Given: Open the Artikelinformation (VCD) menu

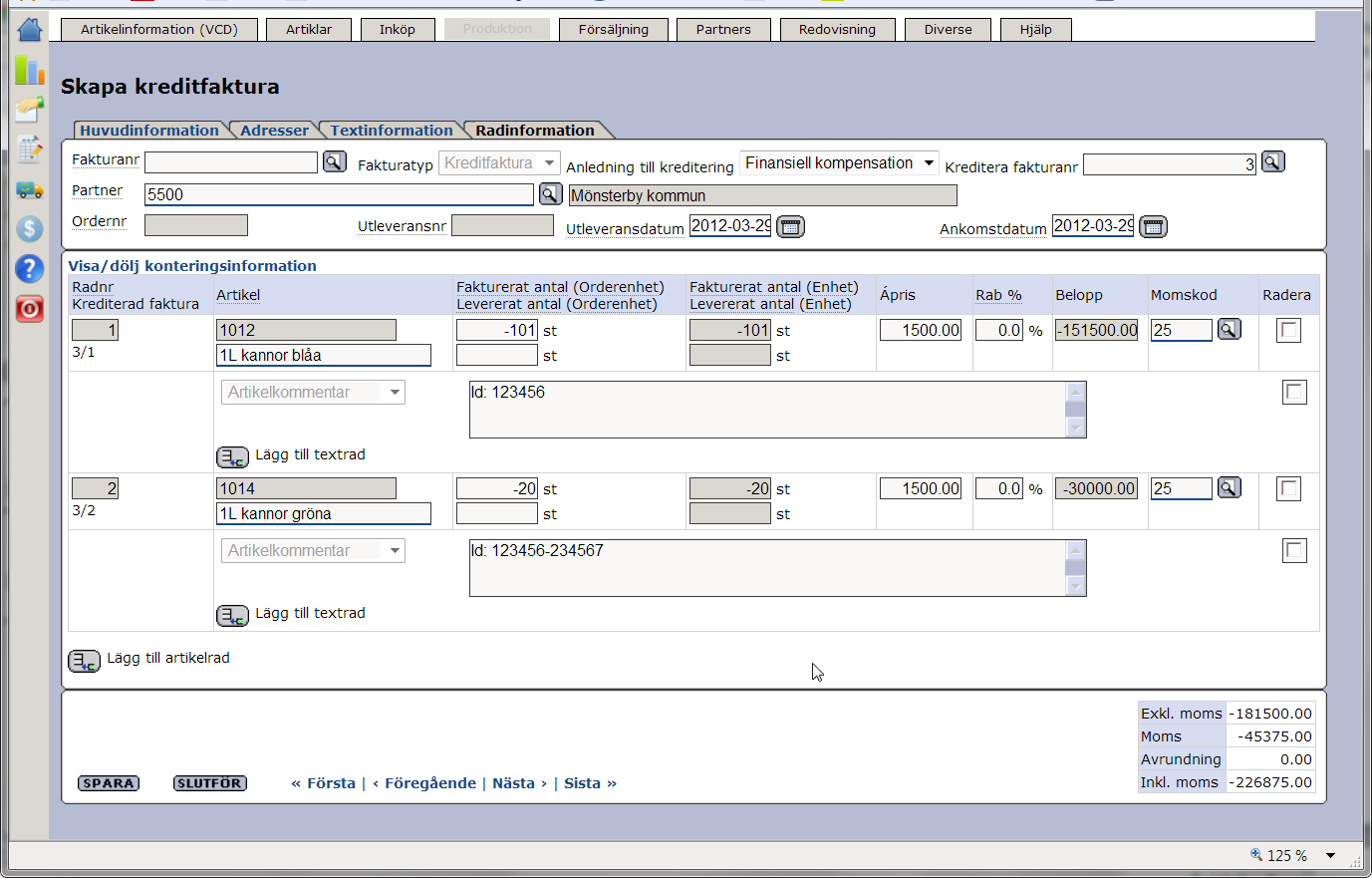Looking at the screenshot, I should pyautogui.click(x=159, y=29).
